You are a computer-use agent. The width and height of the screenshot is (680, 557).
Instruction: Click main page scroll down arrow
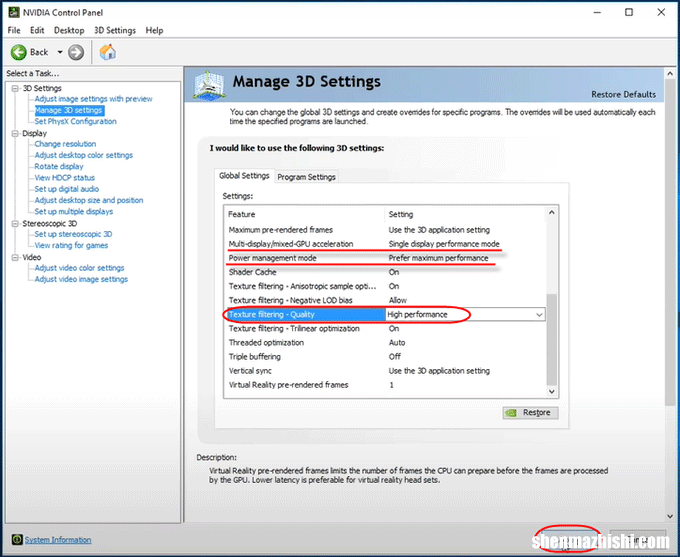coord(670,516)
